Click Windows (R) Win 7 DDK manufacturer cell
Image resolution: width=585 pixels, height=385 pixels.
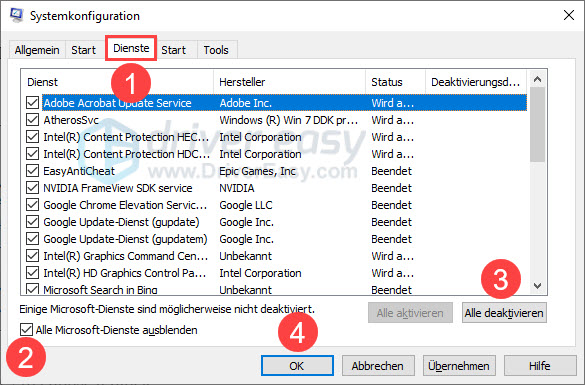click(x=288, y=120)
